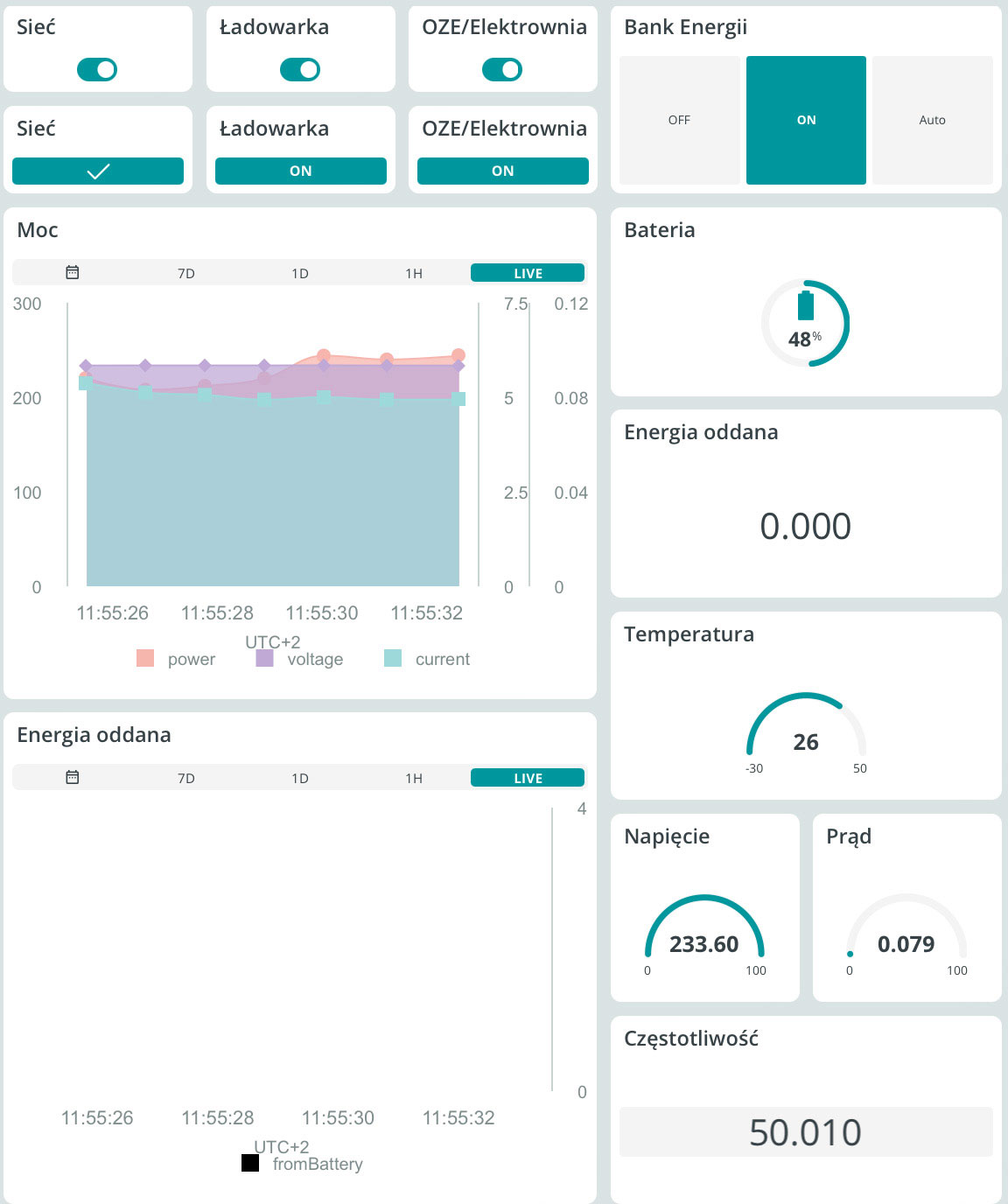
Task: Click the Temperatura widget title
Action: 689,634
